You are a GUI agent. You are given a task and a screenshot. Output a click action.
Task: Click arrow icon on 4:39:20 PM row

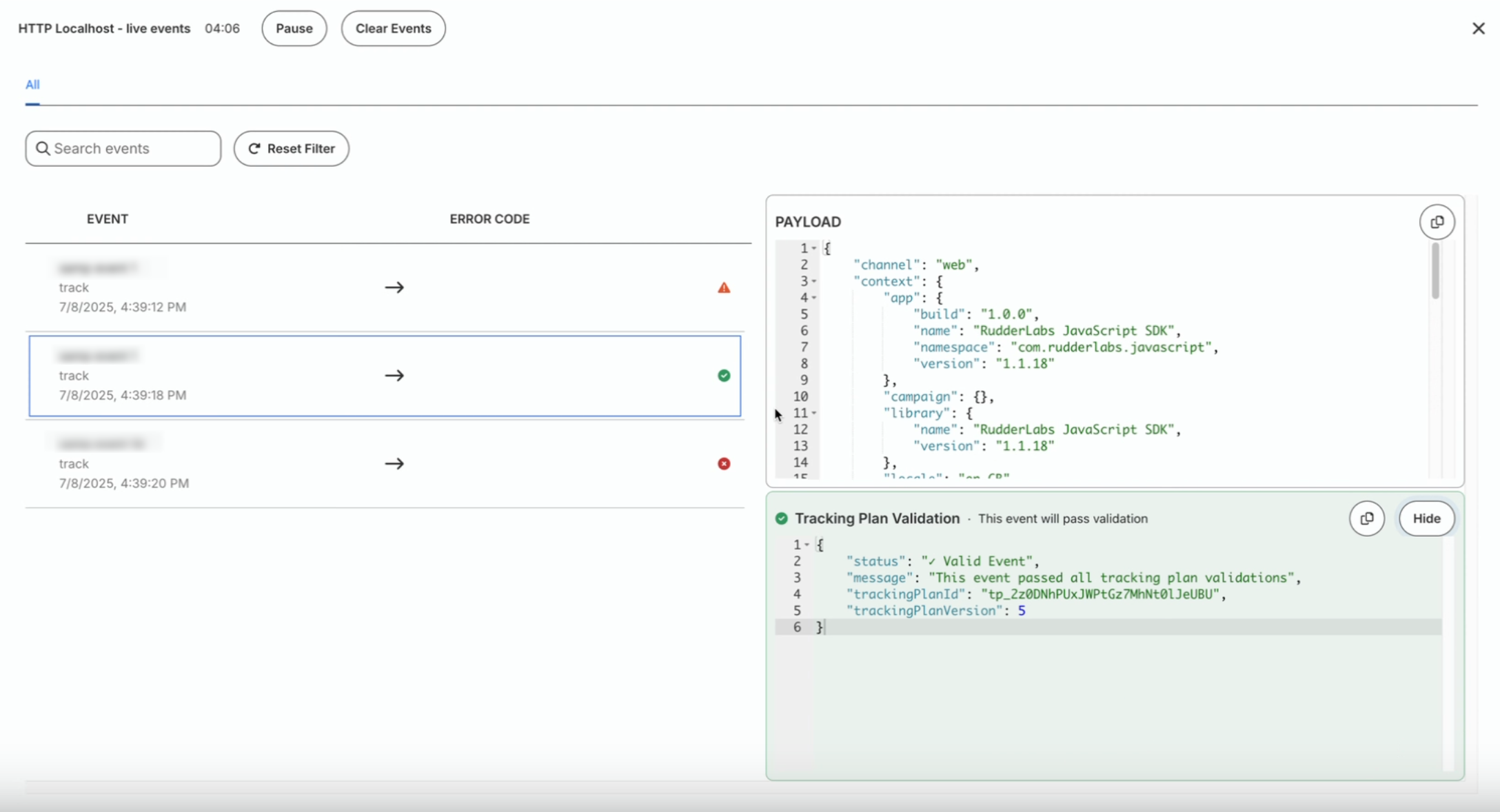[394, 464]
